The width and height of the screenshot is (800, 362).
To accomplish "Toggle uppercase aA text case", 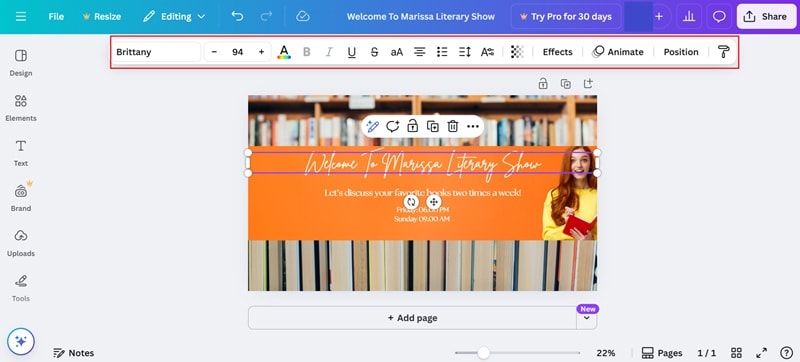I will click(x=397, y=52).
